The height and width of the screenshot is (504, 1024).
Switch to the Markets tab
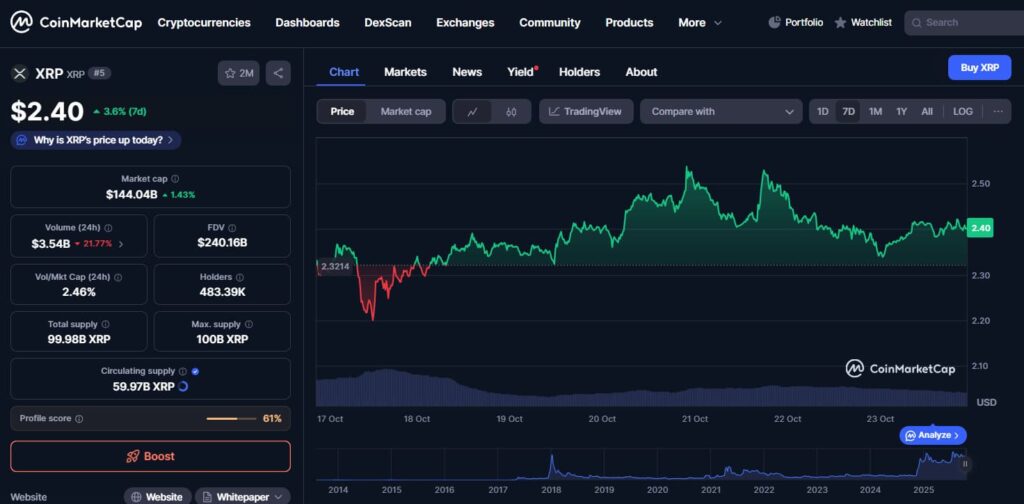pyautogui.click(x=405, y=72)
